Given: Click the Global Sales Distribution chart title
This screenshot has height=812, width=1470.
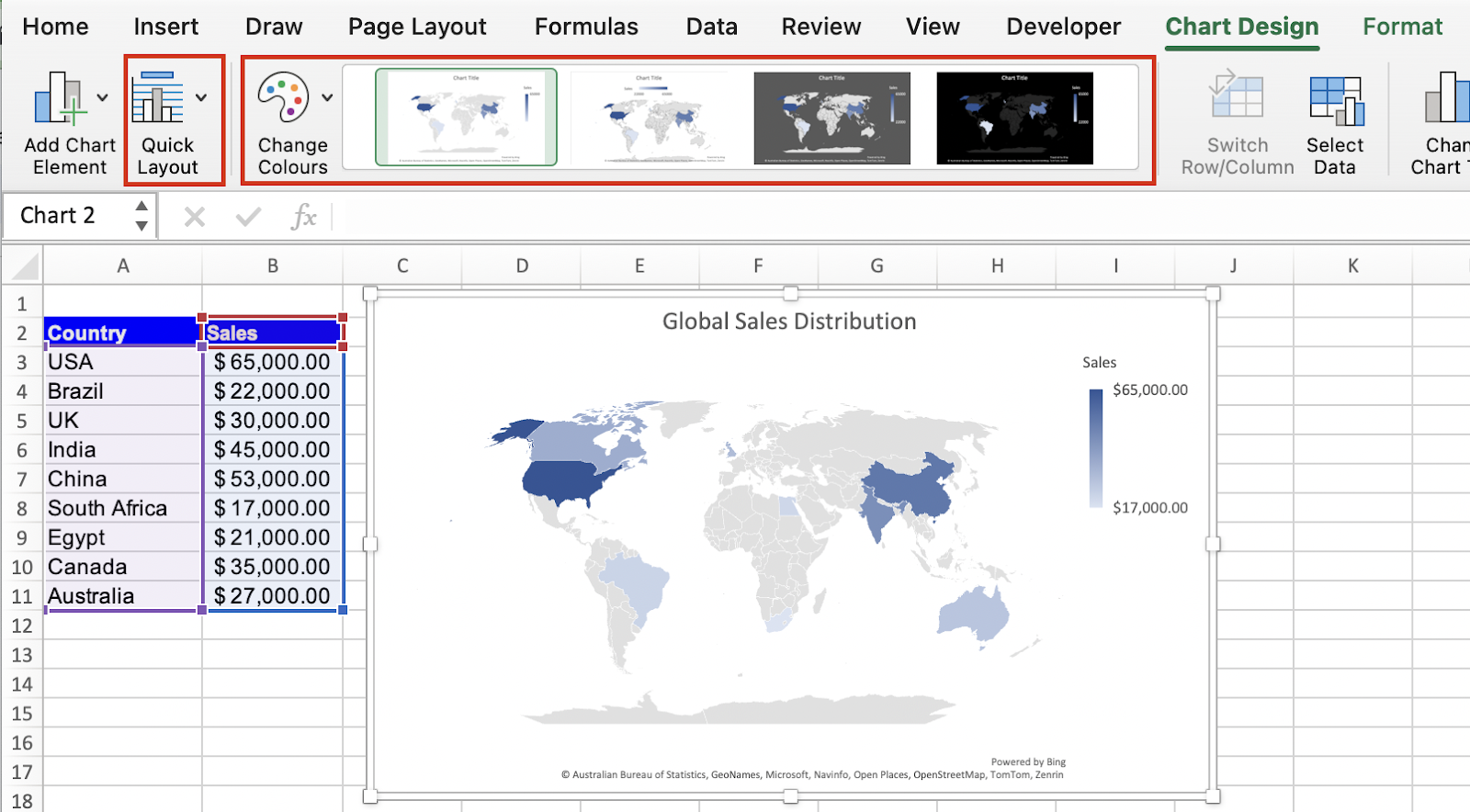Looking at the screenshot, I should pyautogui.click(x=789, y=321).
